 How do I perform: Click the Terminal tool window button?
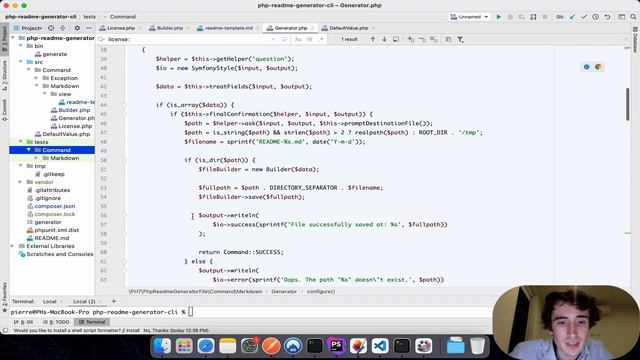(92, 322)
